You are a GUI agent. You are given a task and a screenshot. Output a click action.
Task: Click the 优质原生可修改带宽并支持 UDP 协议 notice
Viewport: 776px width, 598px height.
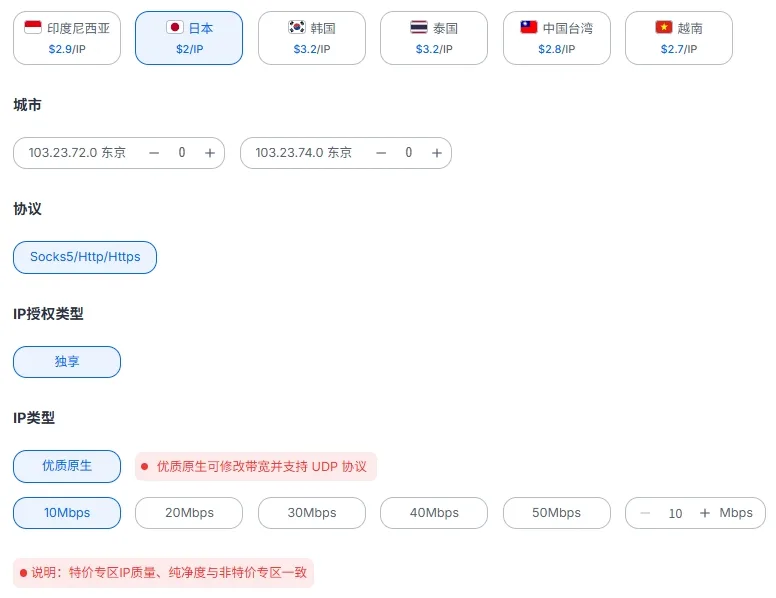[256, 466]
